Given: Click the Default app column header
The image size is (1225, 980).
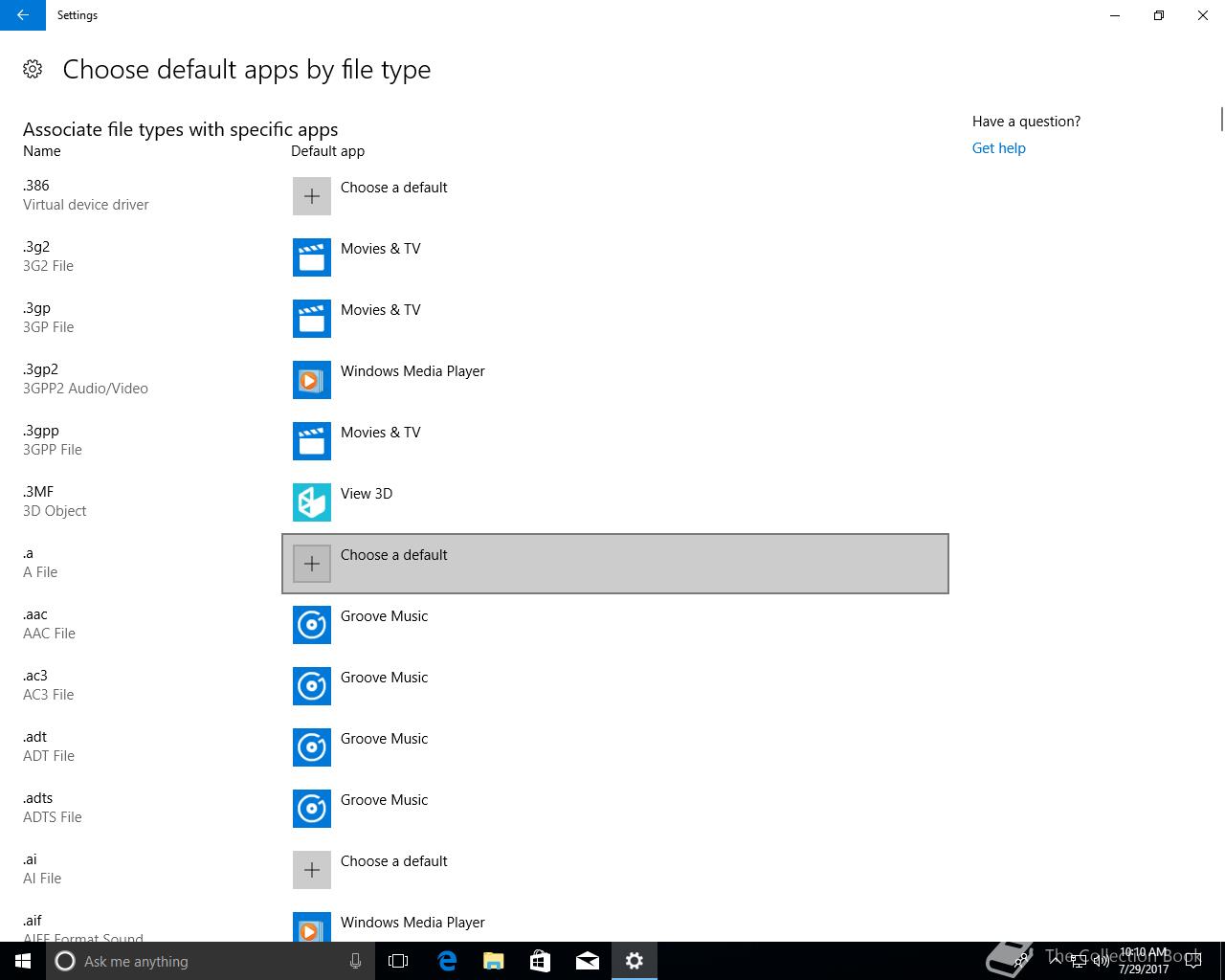Looking at the screenshot, I should tap(327, 151).
